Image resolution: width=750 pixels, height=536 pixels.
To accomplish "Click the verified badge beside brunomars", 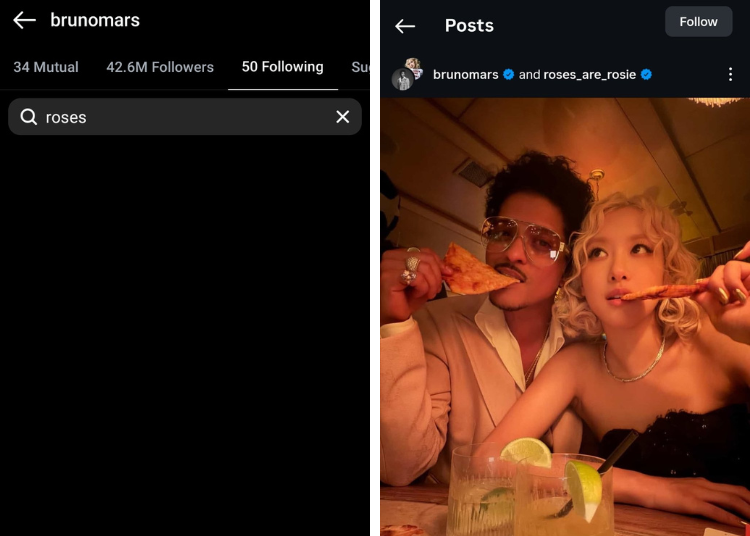I will [x=509, y=75].
